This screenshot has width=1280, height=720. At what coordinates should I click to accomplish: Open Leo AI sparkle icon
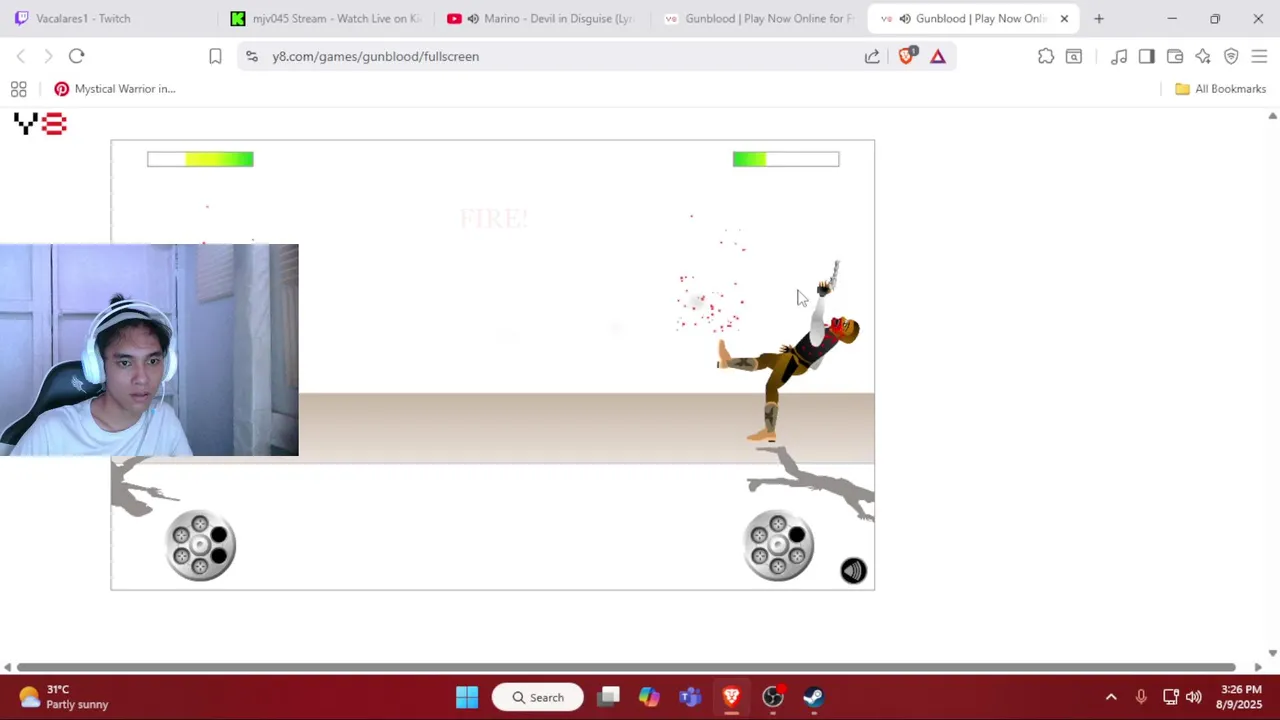click(1203, 56)
